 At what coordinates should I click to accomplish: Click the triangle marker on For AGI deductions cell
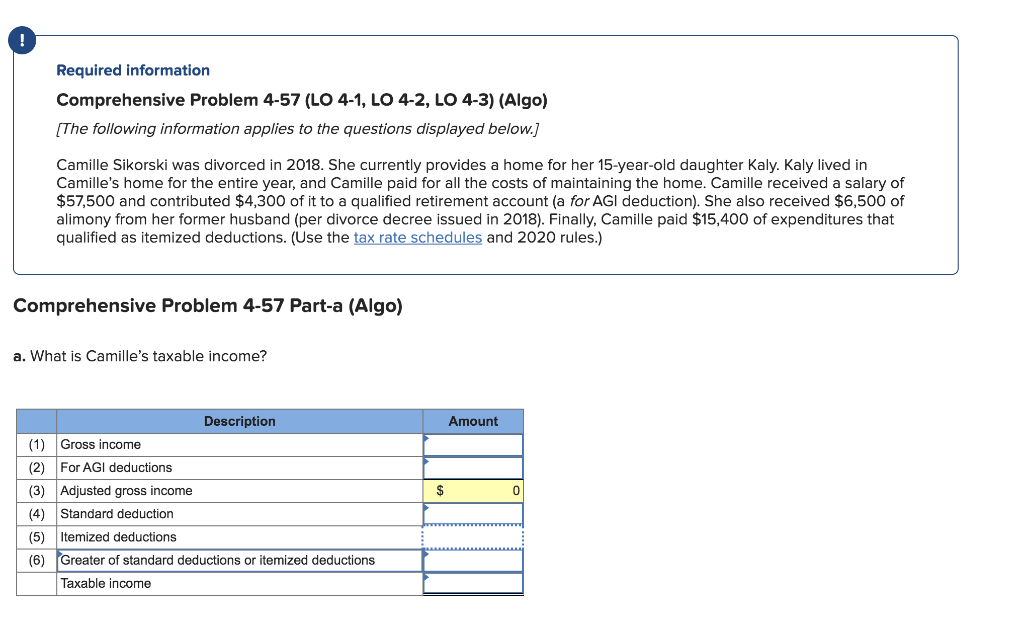coord(428,459)
